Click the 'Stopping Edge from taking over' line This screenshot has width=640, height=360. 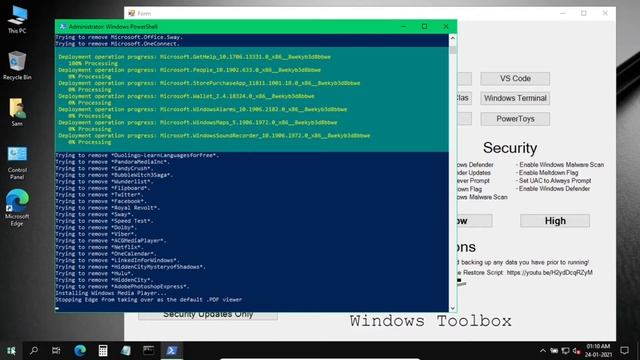click(x=149, y=299)
